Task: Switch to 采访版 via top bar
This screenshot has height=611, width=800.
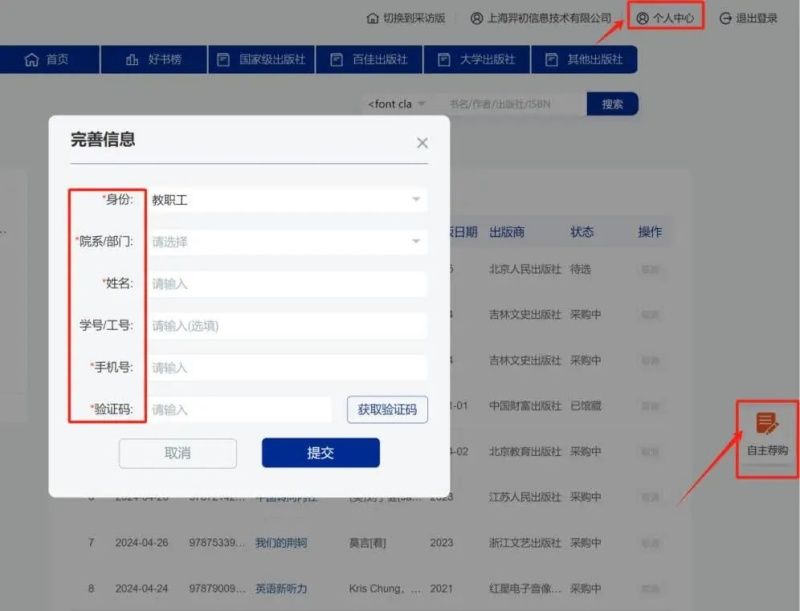Action: [405, 18]
